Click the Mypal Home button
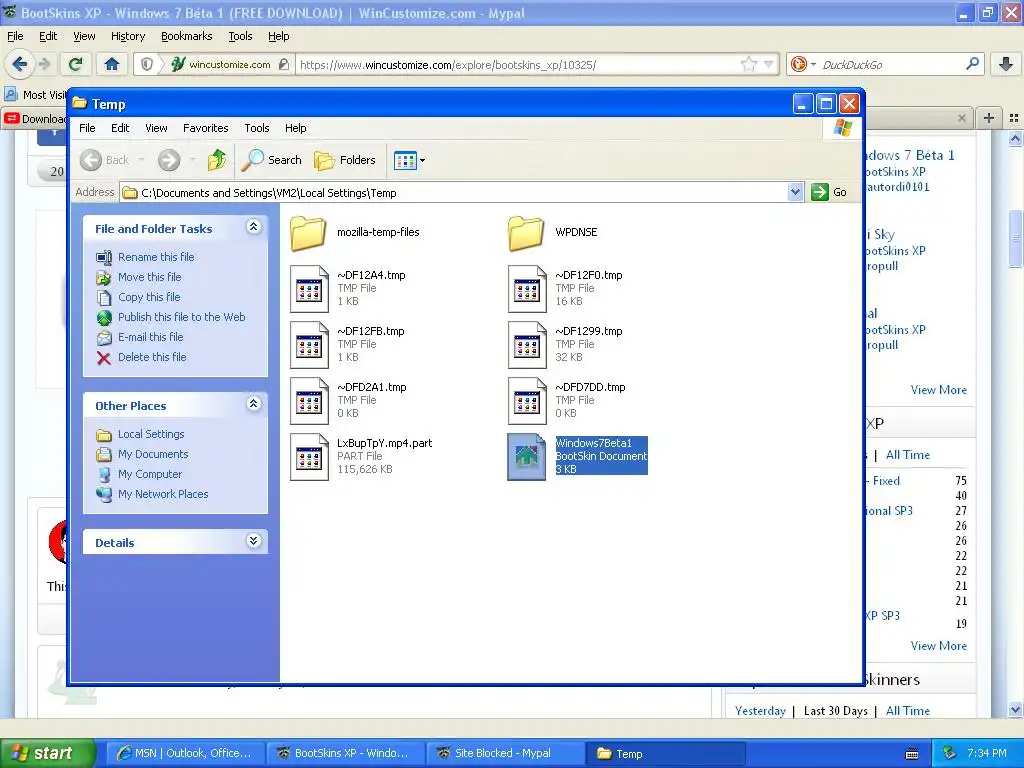 point(112,64)
